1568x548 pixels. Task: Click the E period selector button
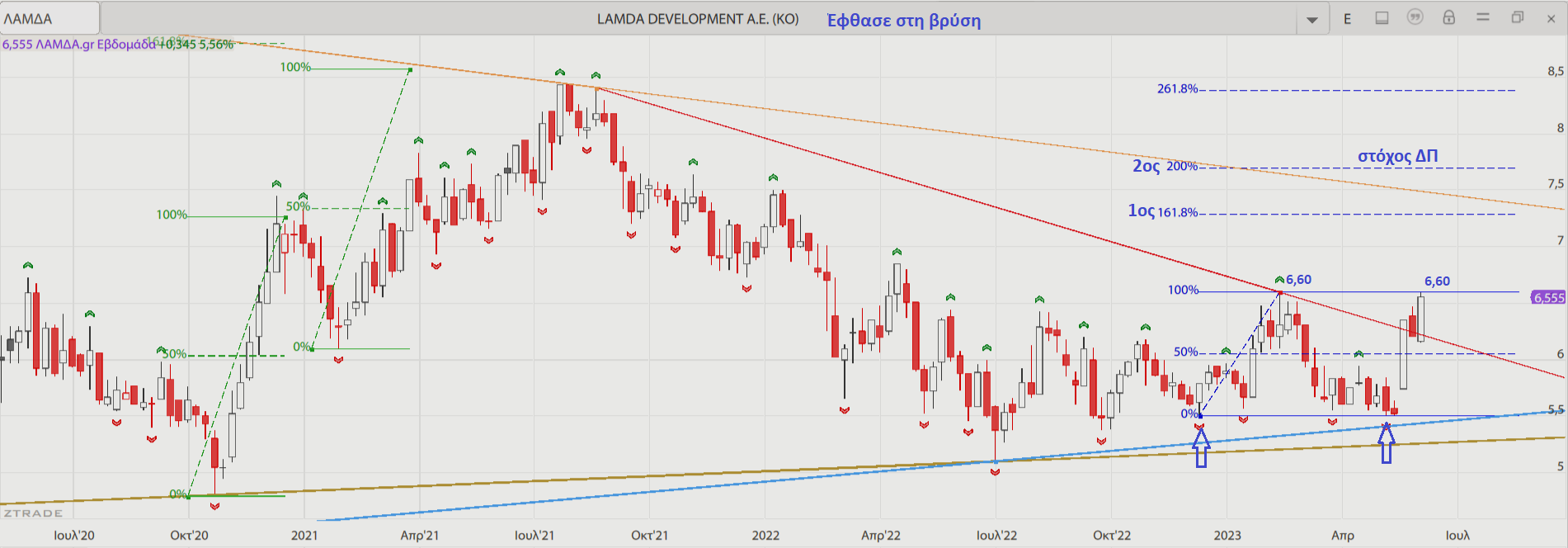[x=1348, y=19]
